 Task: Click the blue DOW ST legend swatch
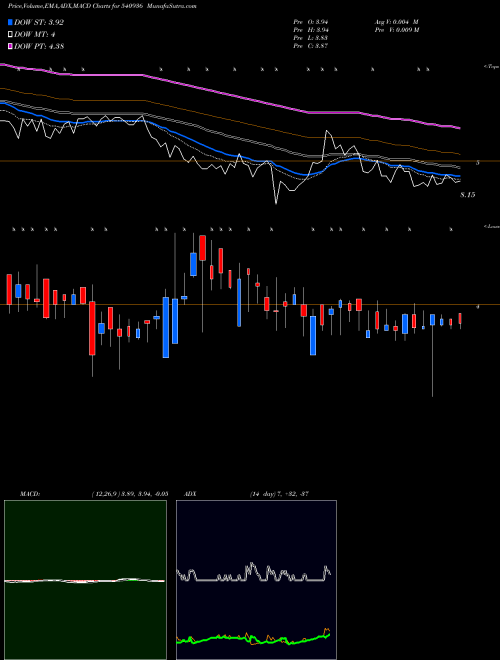click(x=10, y=22)
